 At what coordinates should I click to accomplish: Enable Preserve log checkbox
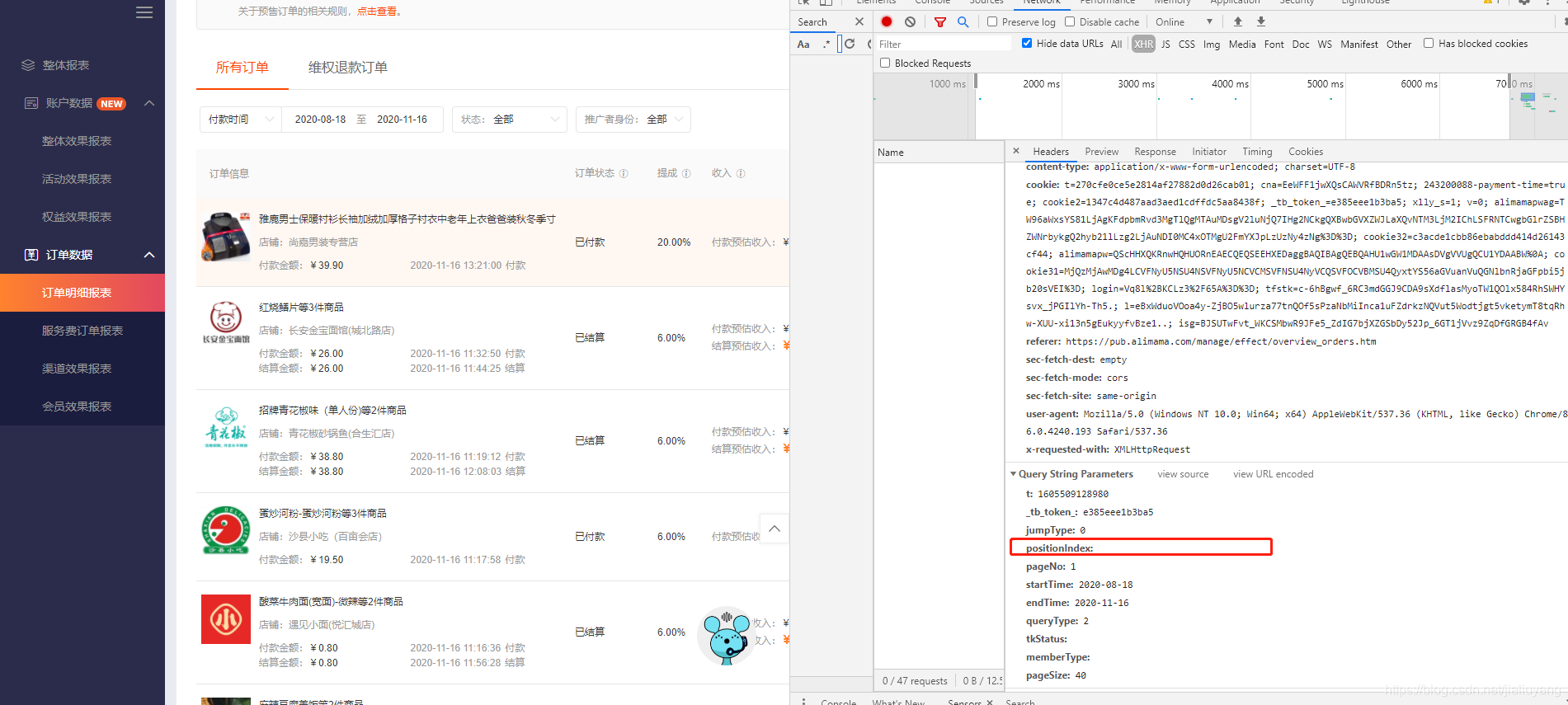(x=992, y=21)
